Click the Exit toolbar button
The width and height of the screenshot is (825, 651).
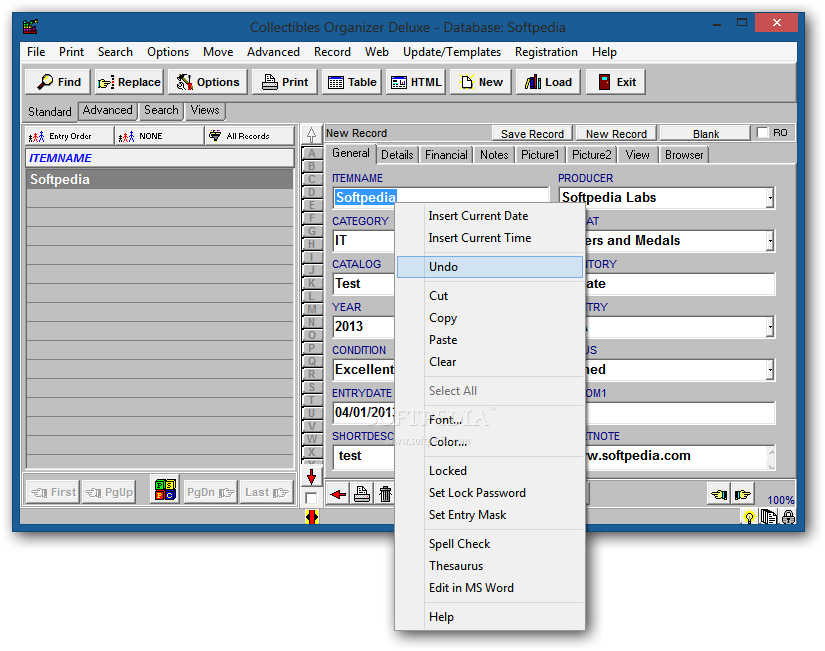[x=616, y=82]
